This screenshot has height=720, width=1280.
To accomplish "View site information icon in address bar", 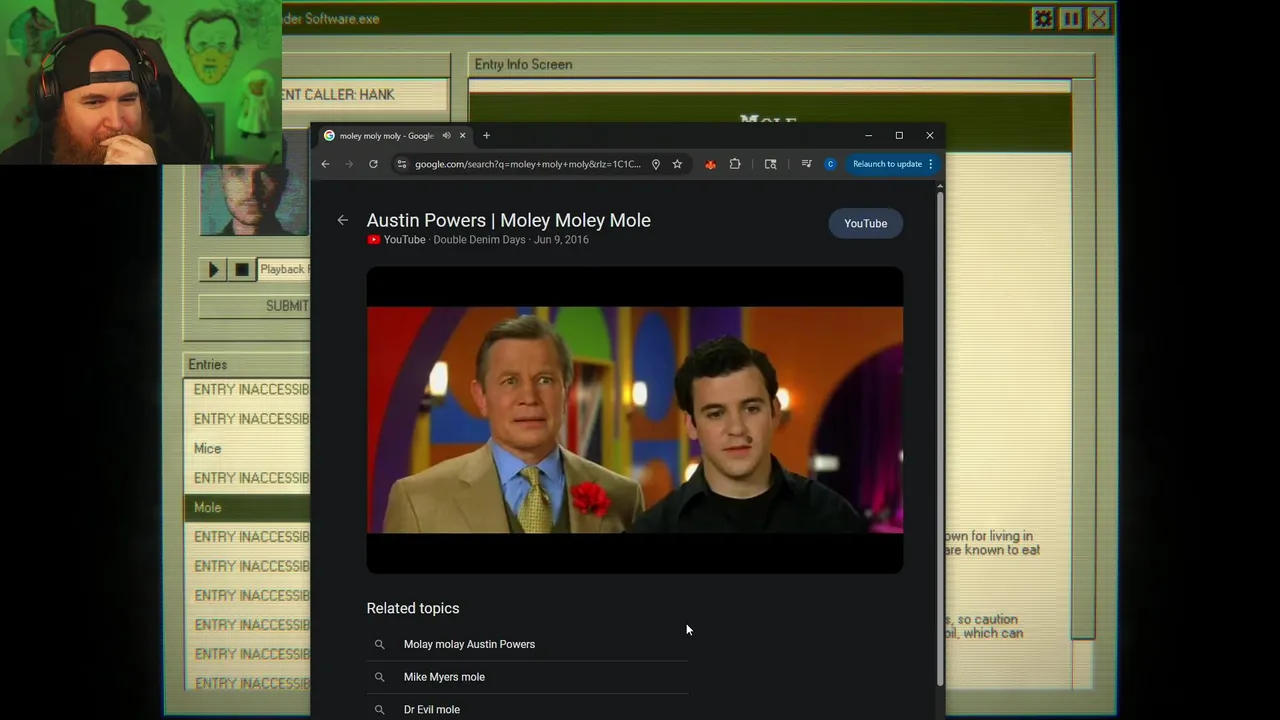I will click(402, 164).
